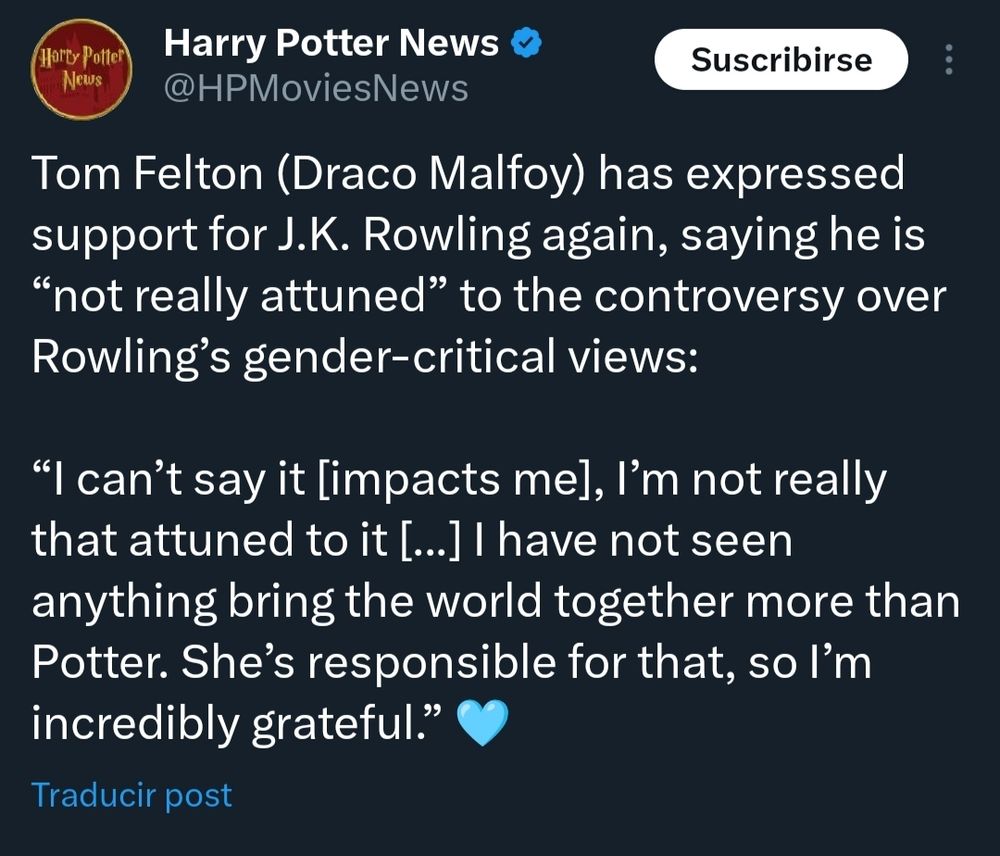This screenshot has width=1000, height=856.
Task: Click the word "Potter." in the quote
Action: click(102, 661)
